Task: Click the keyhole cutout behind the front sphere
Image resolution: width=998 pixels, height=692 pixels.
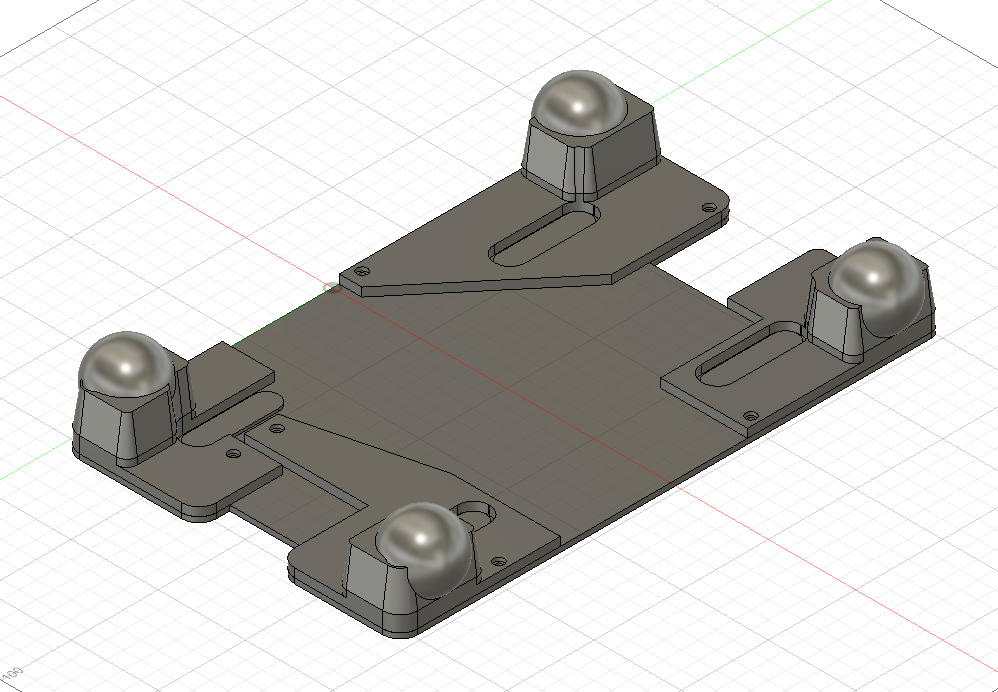Action: [x=480, y=512]
